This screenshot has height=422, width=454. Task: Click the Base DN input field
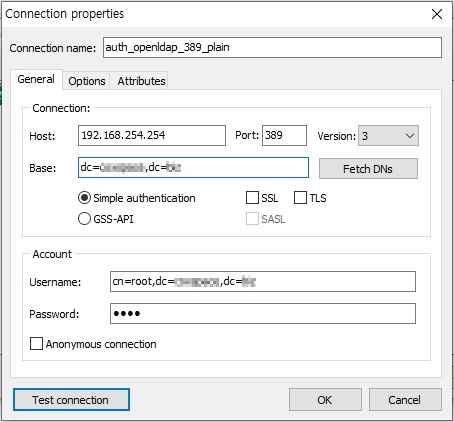(x=193, y=167)
